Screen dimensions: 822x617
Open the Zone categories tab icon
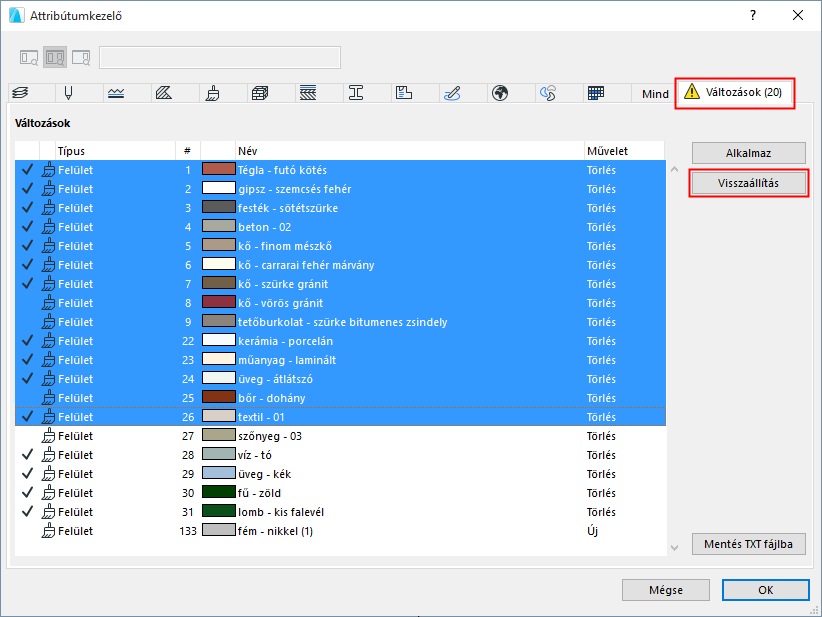[x=404, y=93]
